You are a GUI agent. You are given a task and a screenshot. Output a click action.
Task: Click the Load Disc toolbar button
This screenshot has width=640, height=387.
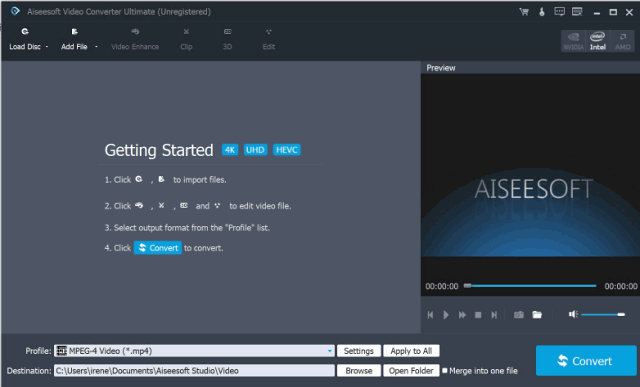click(25, 39)
